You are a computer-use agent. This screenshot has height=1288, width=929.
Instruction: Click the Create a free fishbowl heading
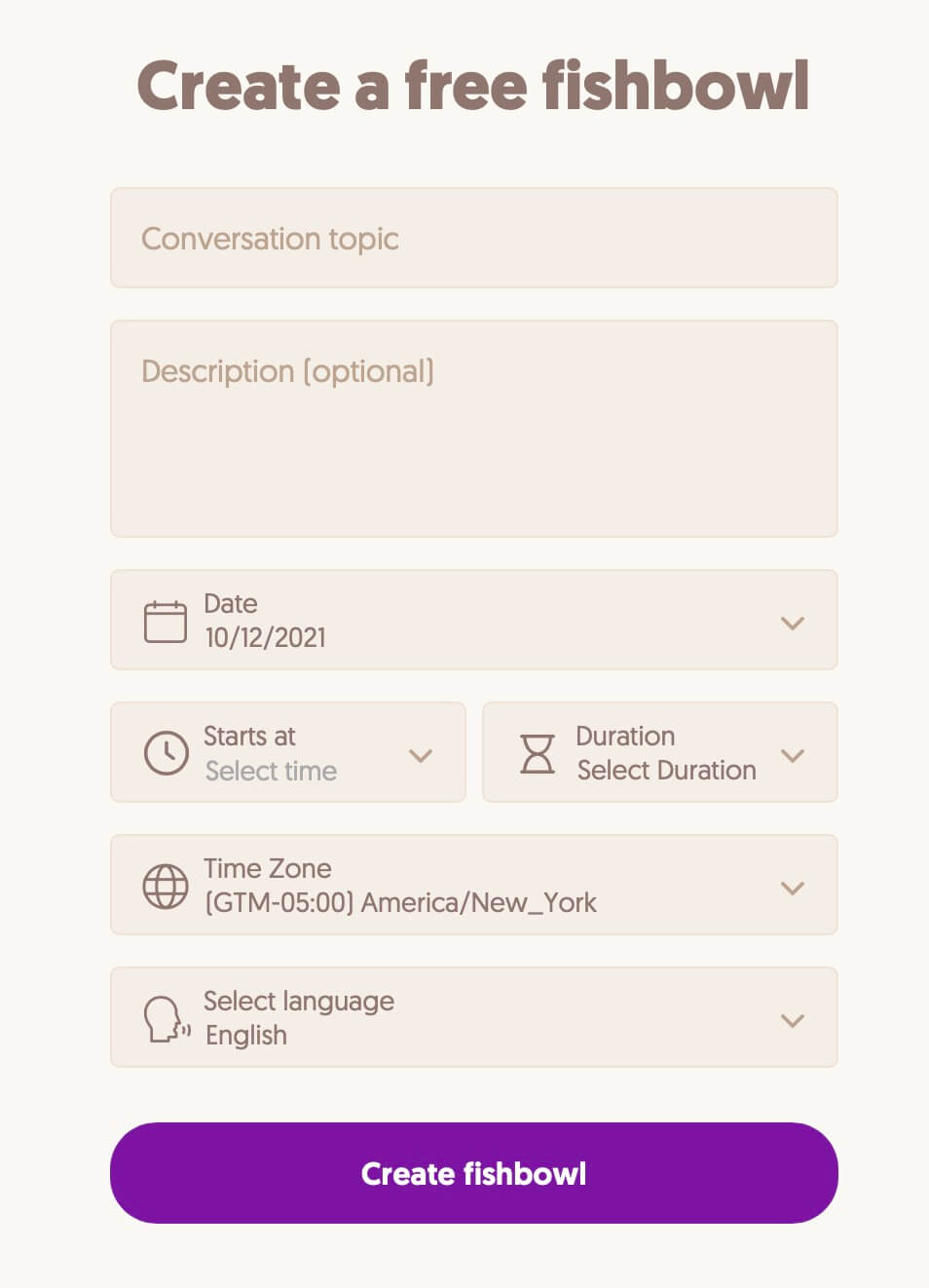pos(473,86)
